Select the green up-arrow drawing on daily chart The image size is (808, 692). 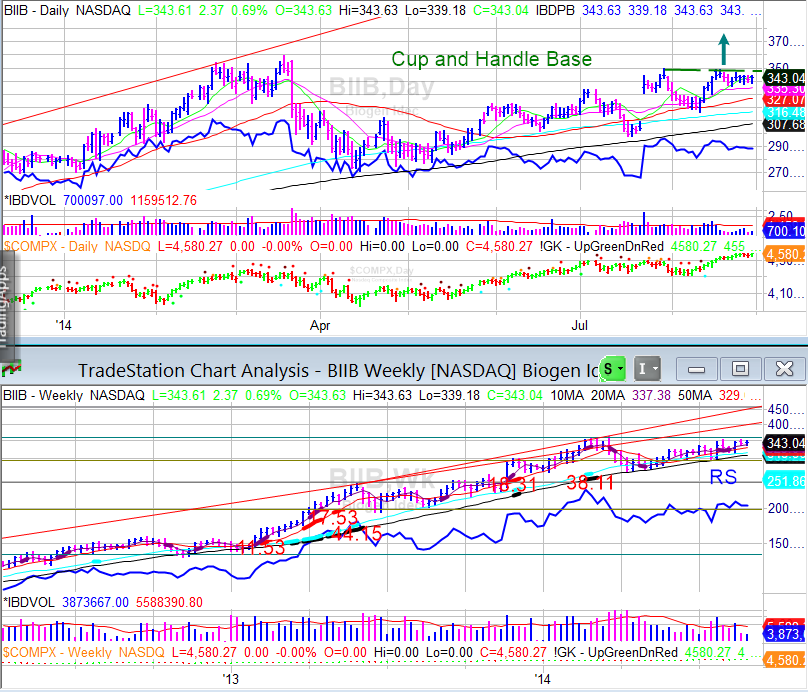pos(724,49)
